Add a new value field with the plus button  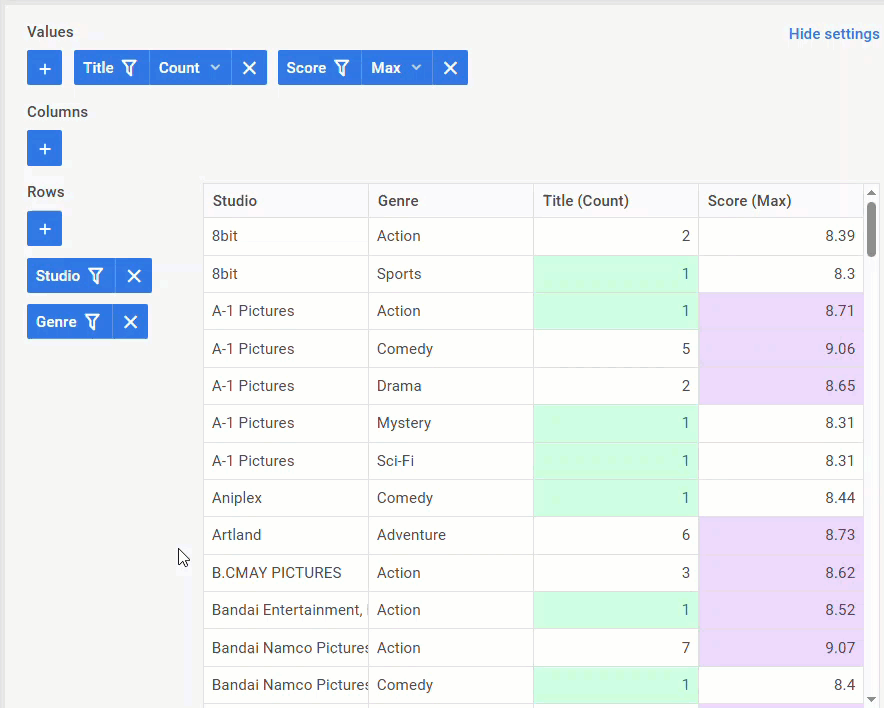pos(44,67)
